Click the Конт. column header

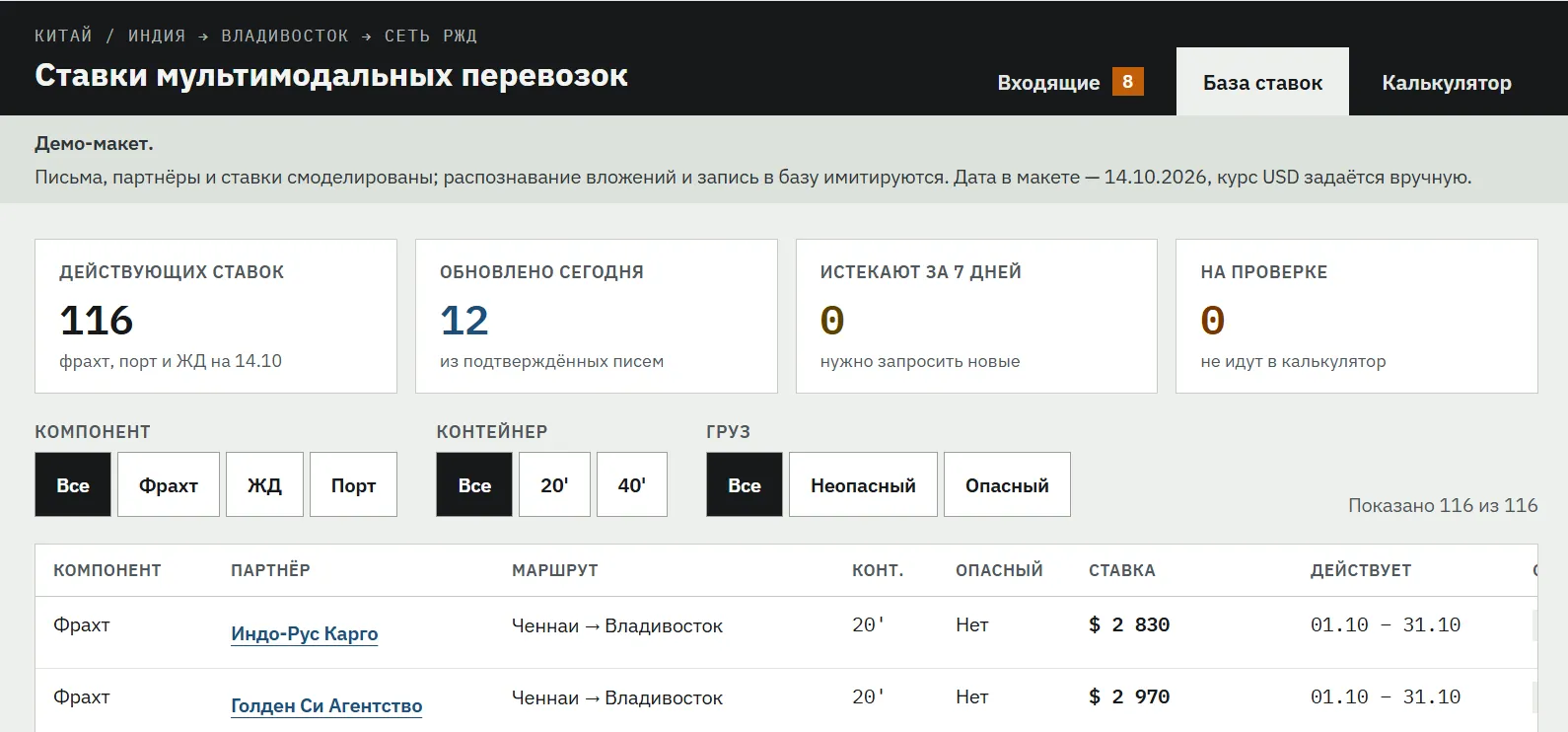point(878,570)
